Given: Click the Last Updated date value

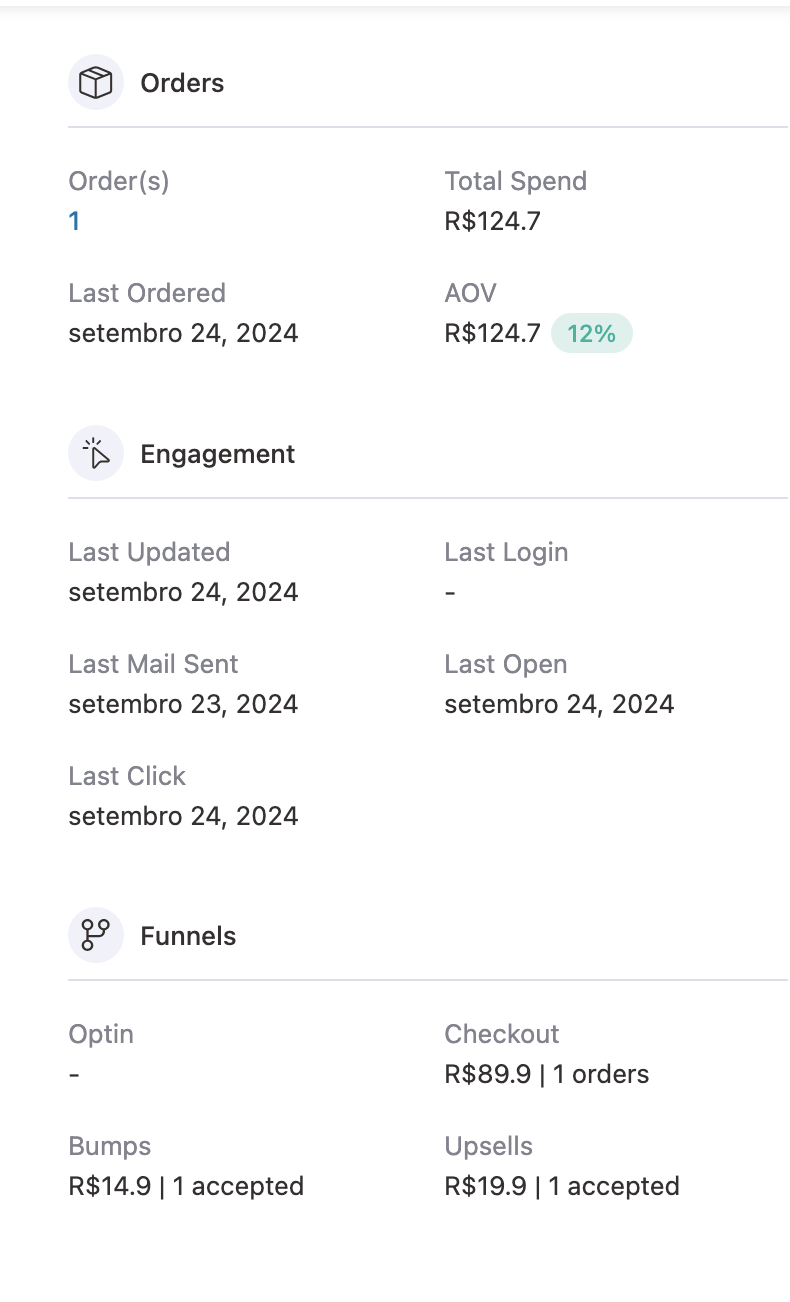Looking at the screenshot, I should pyautogui.click(x=183, y=592).
